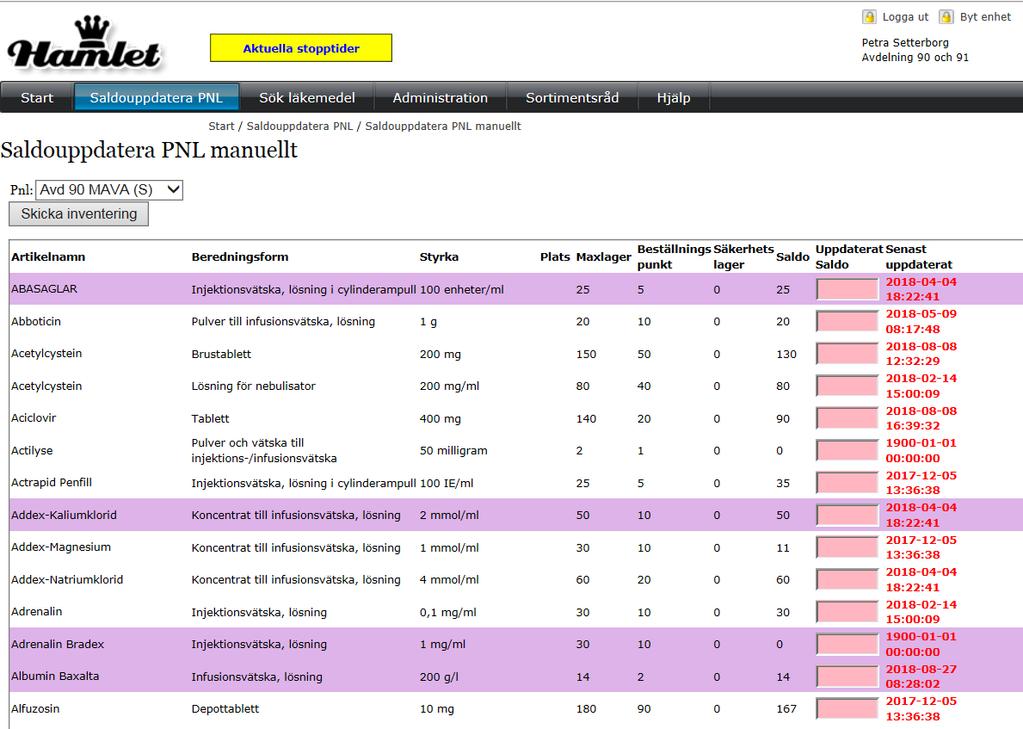Click the Hamlet crown logo

coord(84,44)
